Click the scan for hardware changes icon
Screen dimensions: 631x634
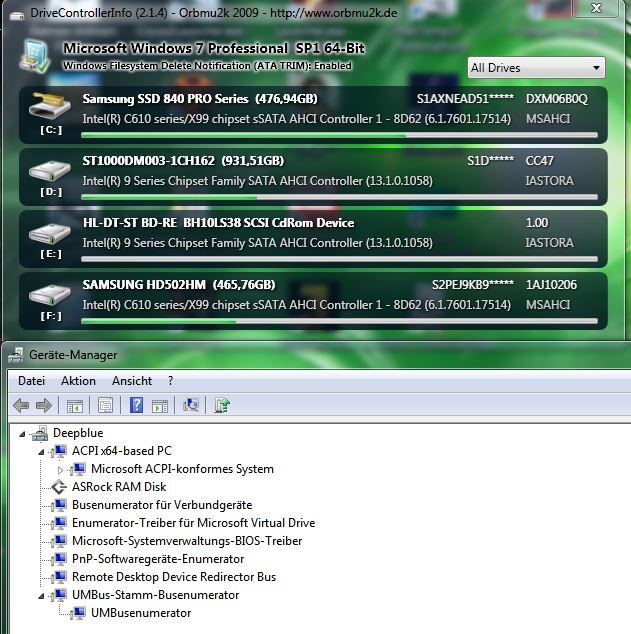pyautogui.click(x=191, y=405)
